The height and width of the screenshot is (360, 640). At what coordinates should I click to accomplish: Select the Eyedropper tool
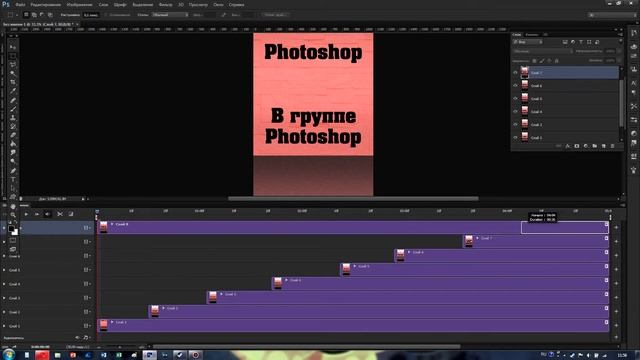pos(13,91)
